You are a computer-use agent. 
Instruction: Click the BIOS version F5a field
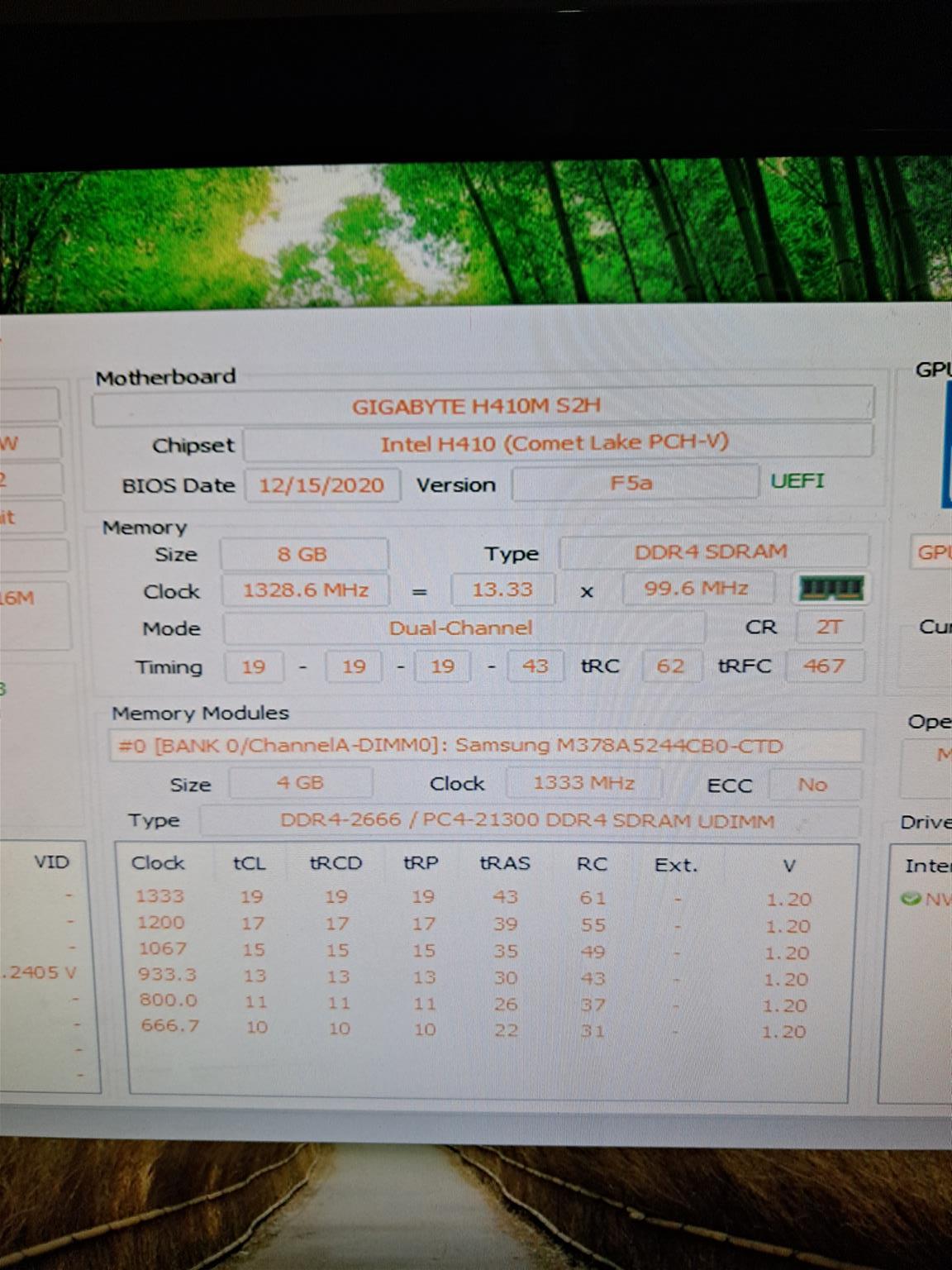633,483
